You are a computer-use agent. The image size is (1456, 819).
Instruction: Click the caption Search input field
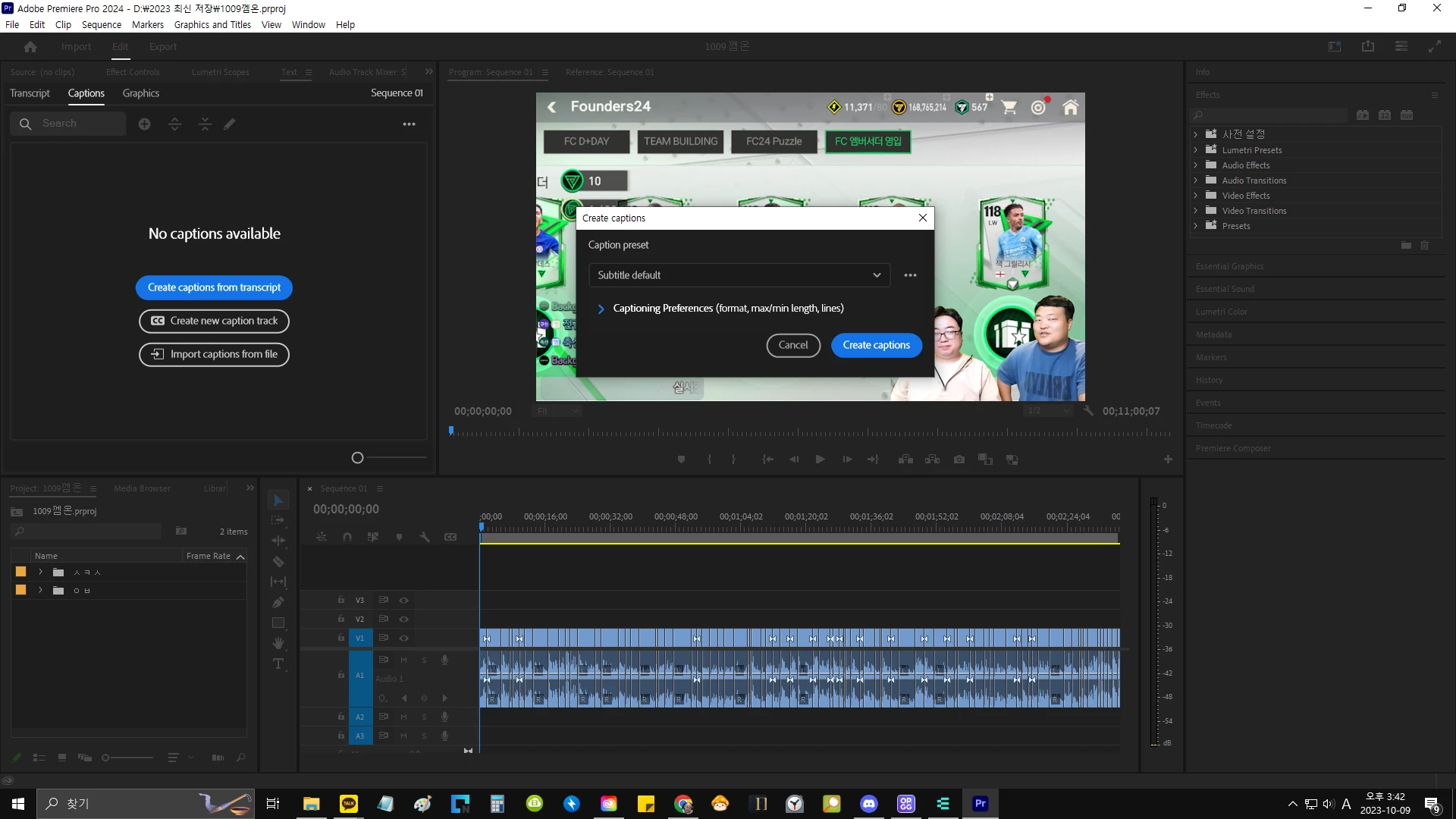coord(76,124)
